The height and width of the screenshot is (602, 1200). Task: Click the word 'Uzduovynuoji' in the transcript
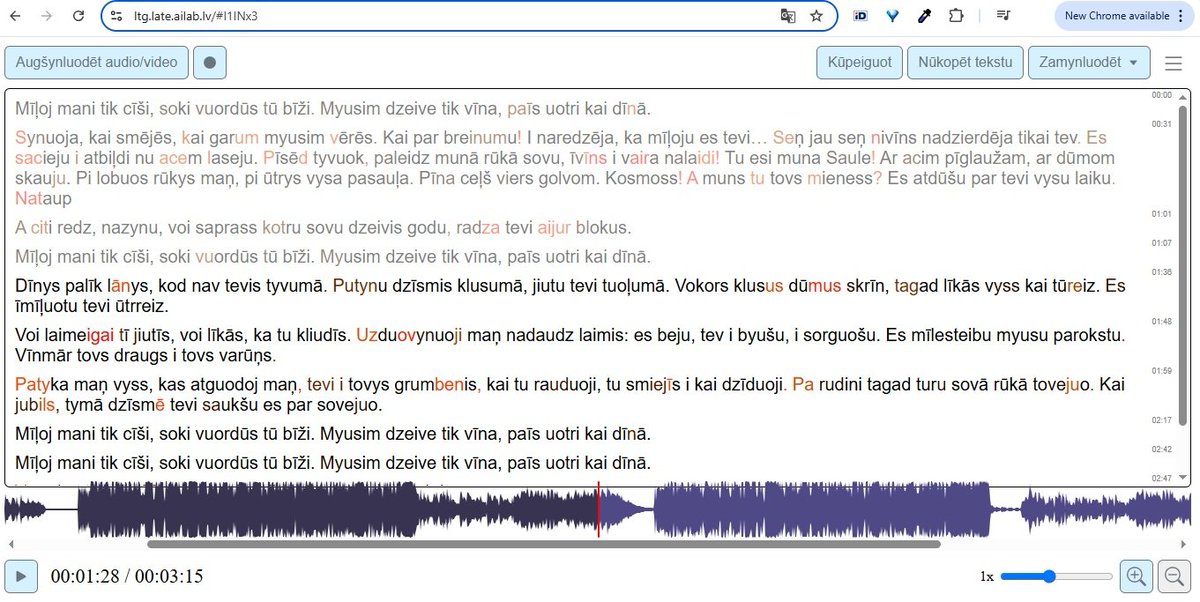[409, 335]
